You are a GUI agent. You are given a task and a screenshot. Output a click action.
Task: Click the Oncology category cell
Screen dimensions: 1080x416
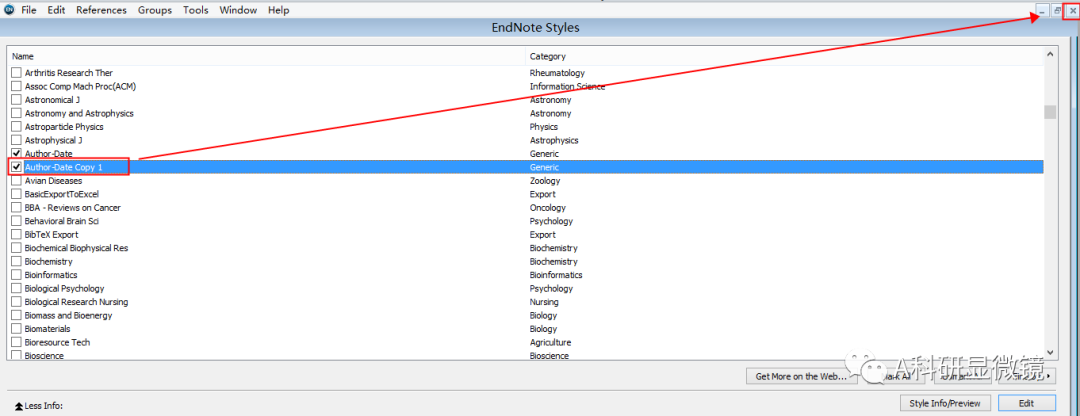point(548,208)
